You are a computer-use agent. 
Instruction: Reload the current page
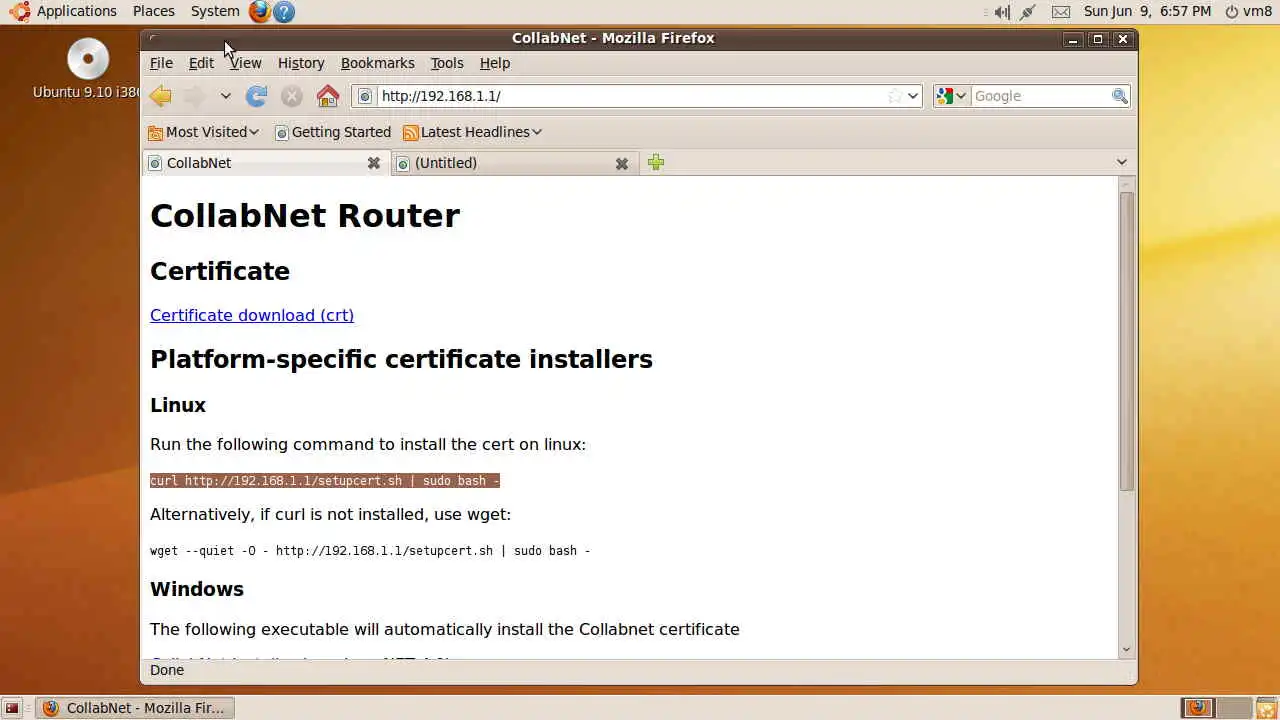click(257, 96)
